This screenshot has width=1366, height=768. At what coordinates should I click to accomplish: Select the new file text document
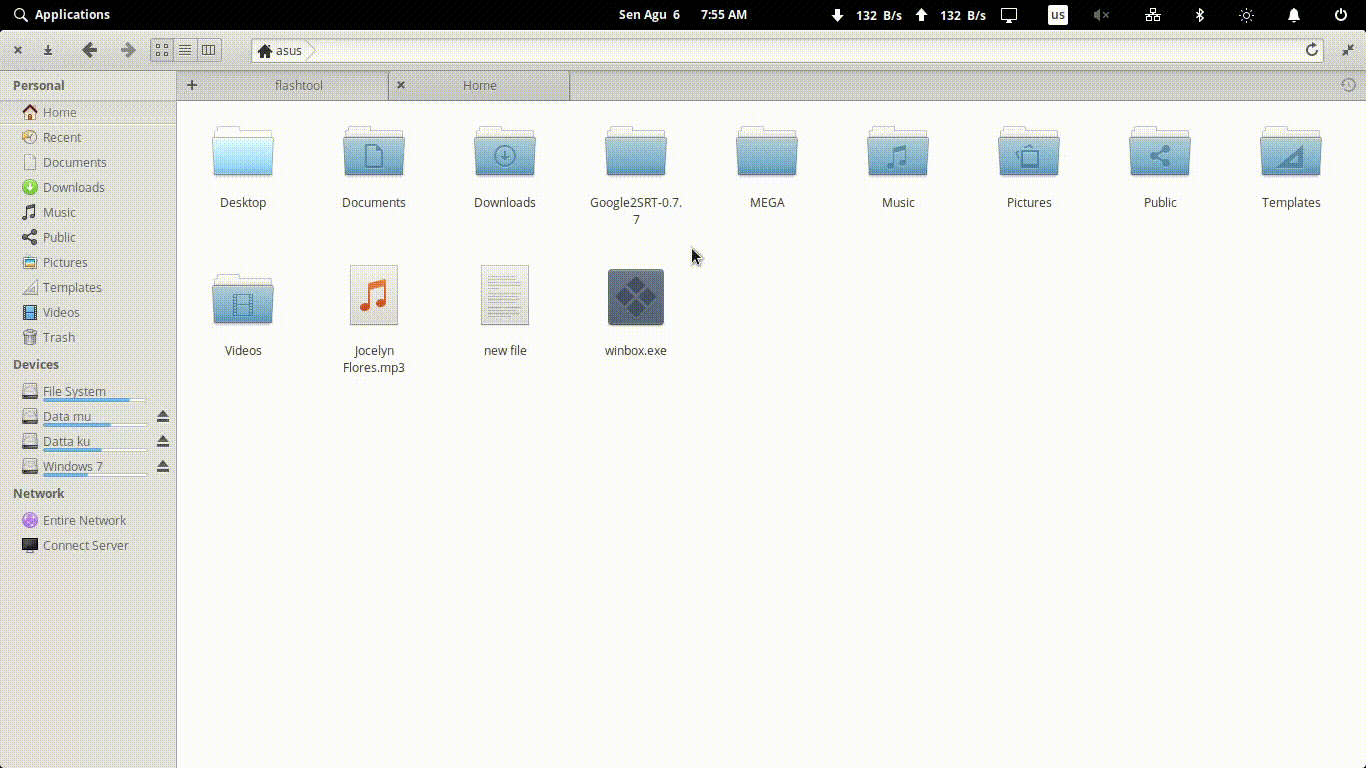(x=505, y=295)
